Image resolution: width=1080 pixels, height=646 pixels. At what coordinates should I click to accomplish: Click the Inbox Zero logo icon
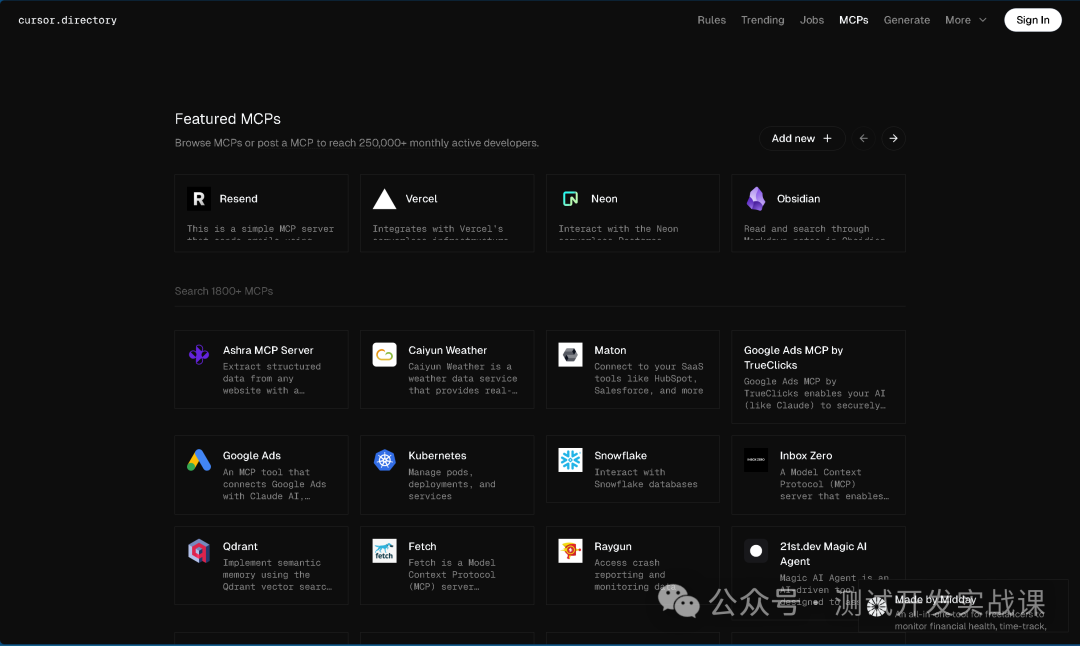[x=756, y=460]
